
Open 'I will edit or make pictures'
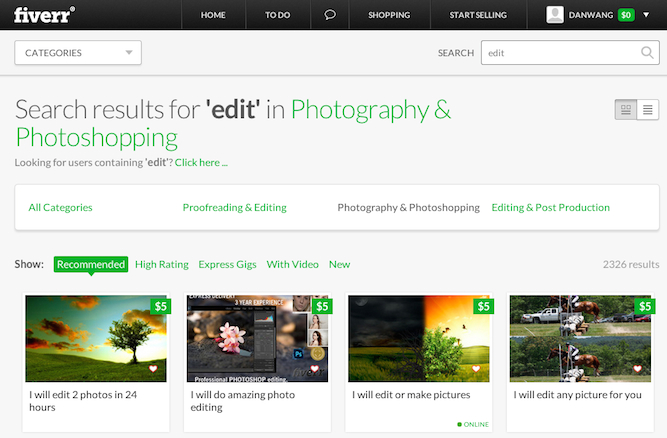coord(411,395)
